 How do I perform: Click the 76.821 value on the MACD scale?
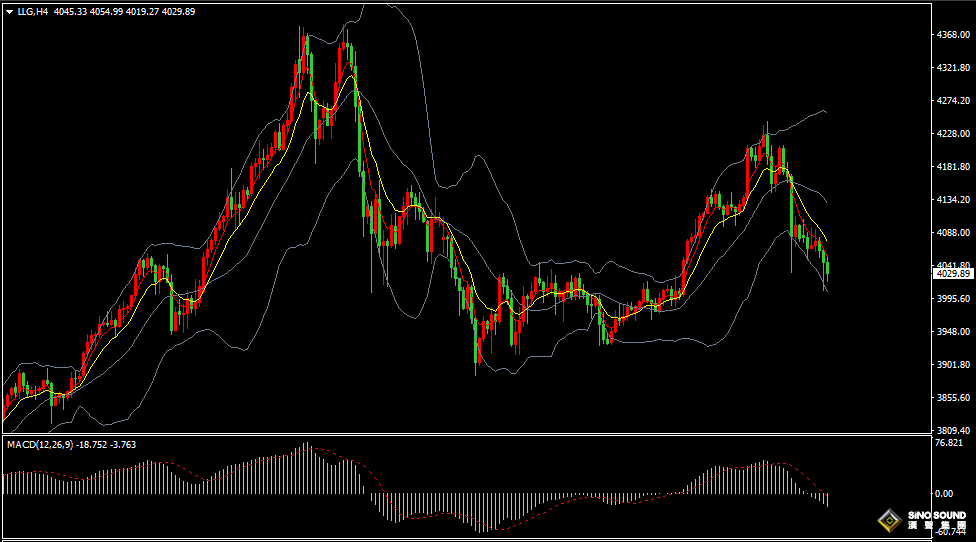click(x=950, y=443)
